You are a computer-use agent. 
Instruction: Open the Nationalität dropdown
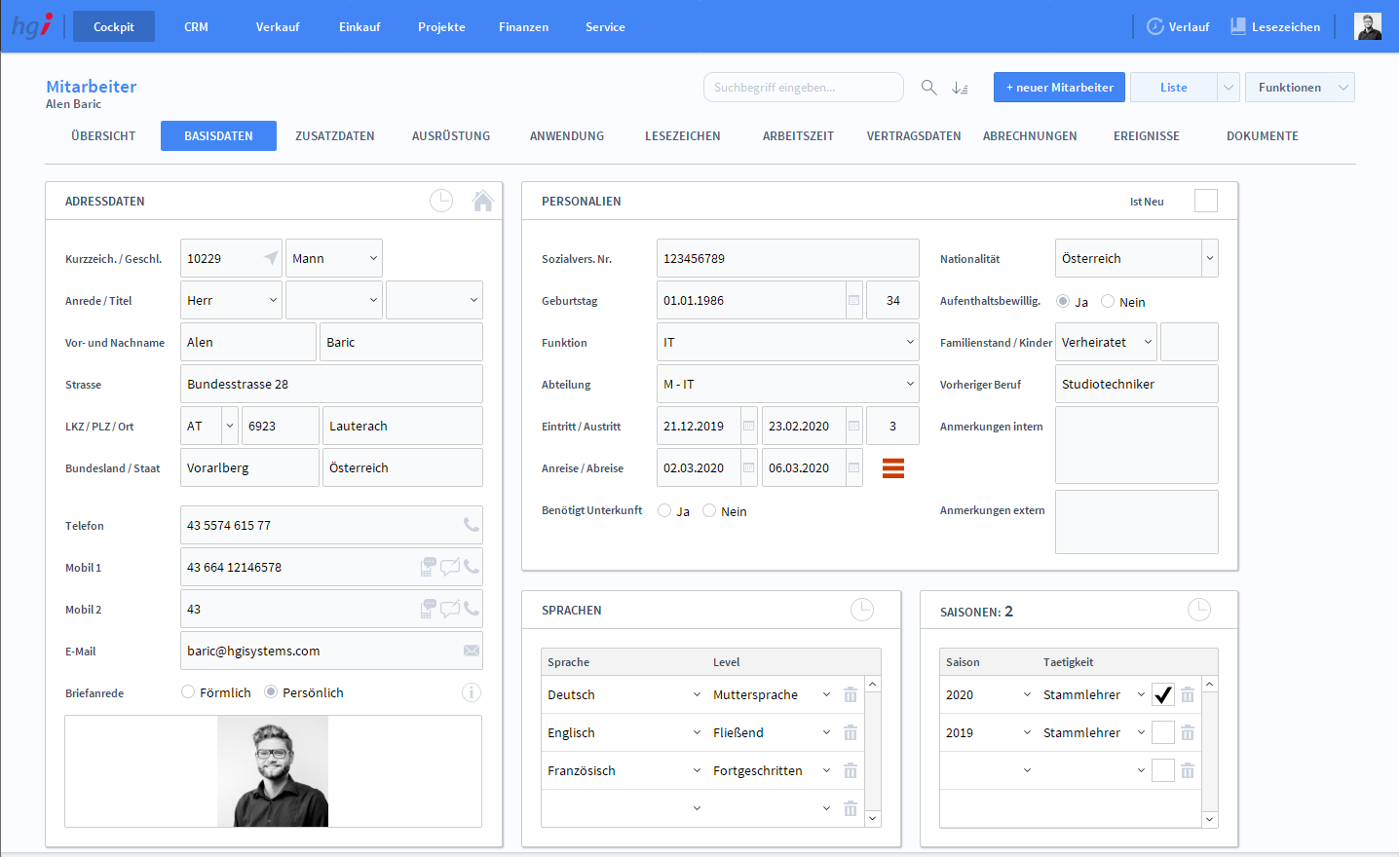[1209, 259]
